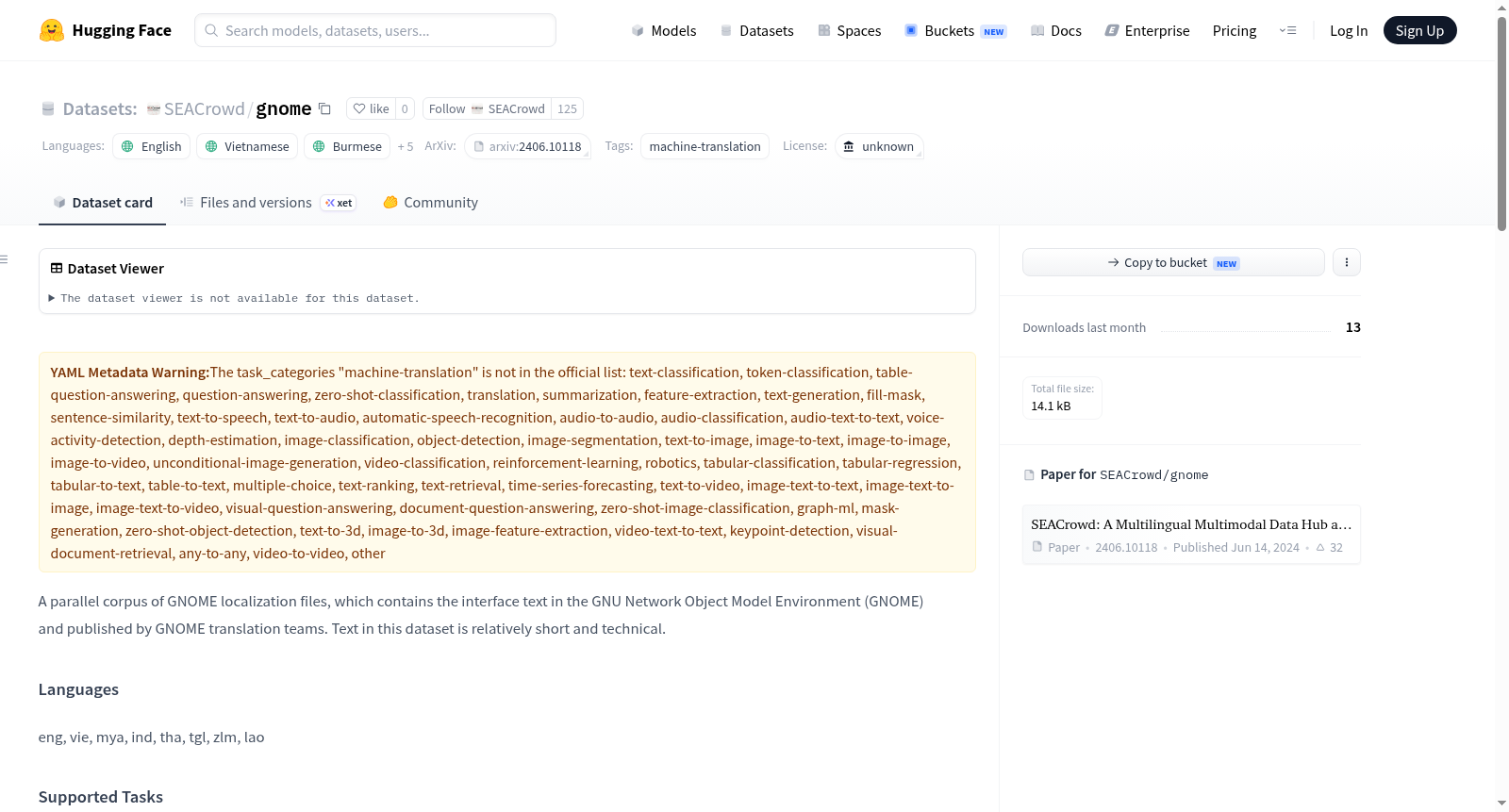
Task: Click the table of contents icon at left edge
Action: coord(5,259)
